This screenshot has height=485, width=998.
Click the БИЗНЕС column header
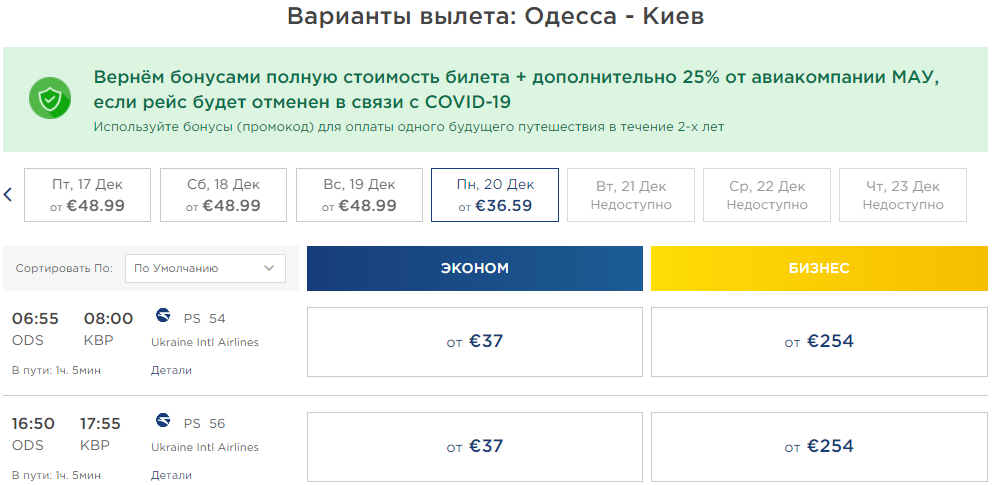point(819,268)
